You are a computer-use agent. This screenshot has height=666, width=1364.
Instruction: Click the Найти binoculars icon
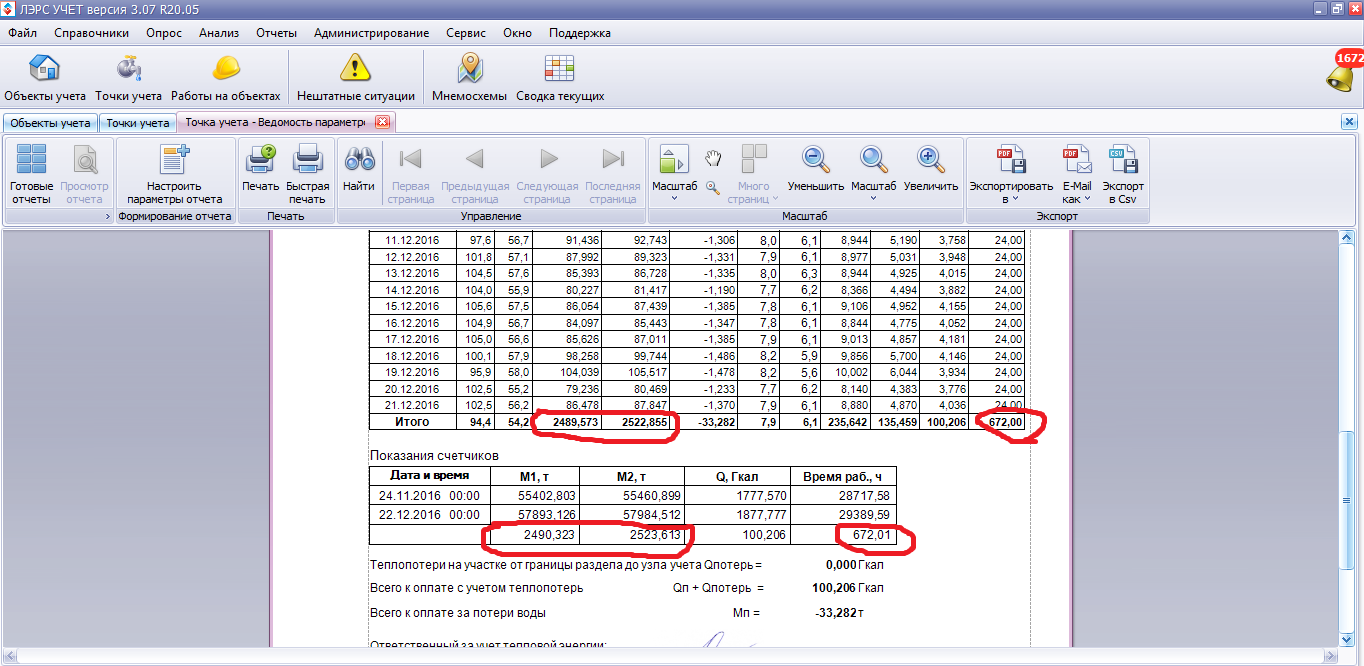point(359,168)
